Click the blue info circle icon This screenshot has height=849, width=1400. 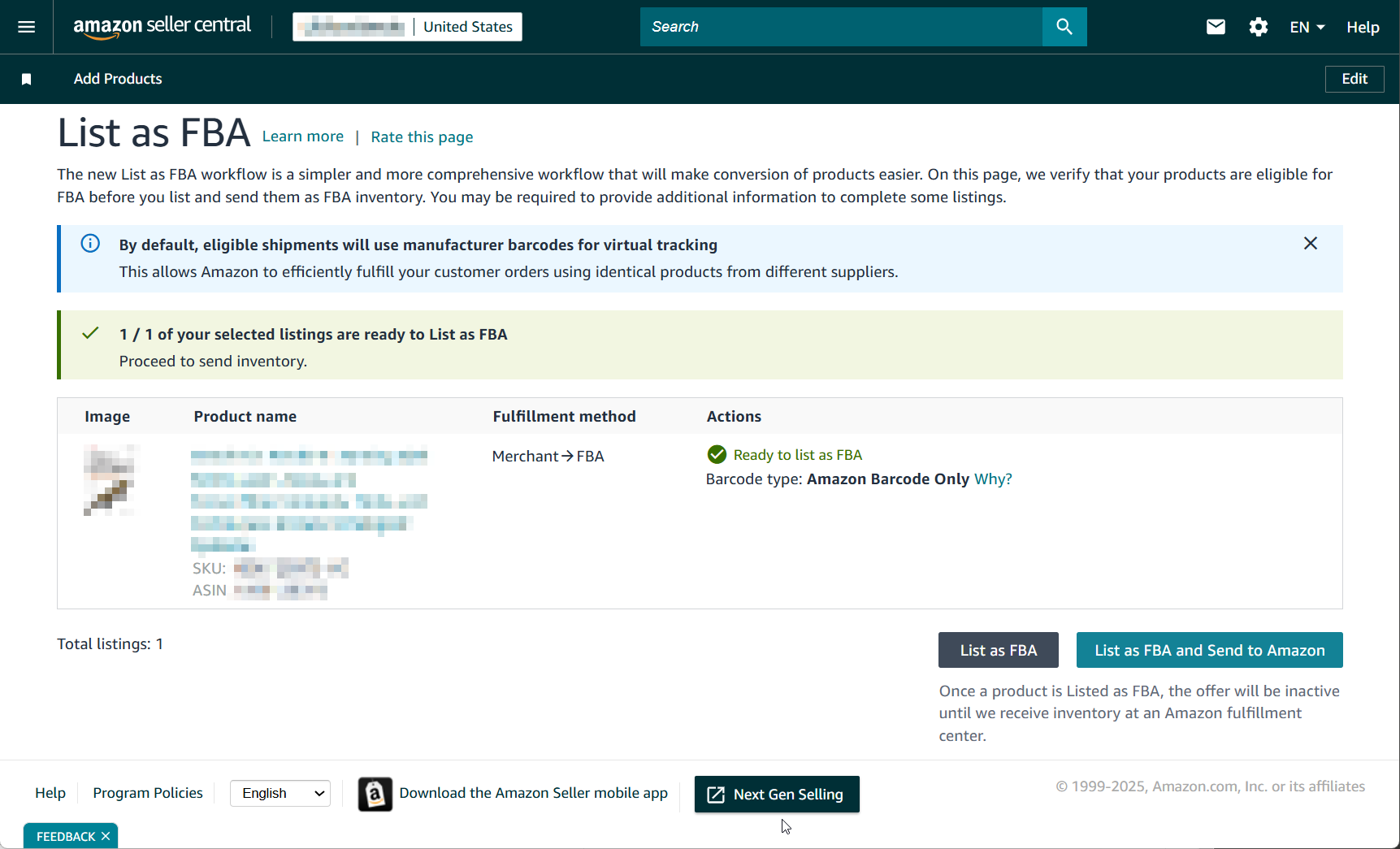click(x=90, y=244)
